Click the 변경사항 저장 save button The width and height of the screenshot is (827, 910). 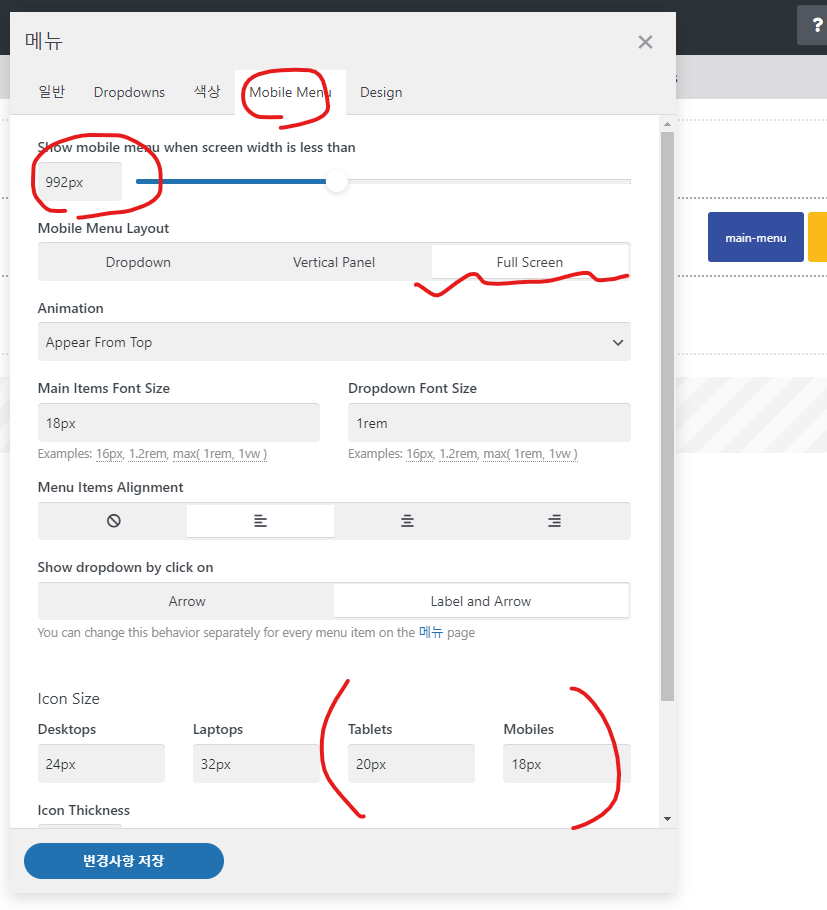coord(124,861)
